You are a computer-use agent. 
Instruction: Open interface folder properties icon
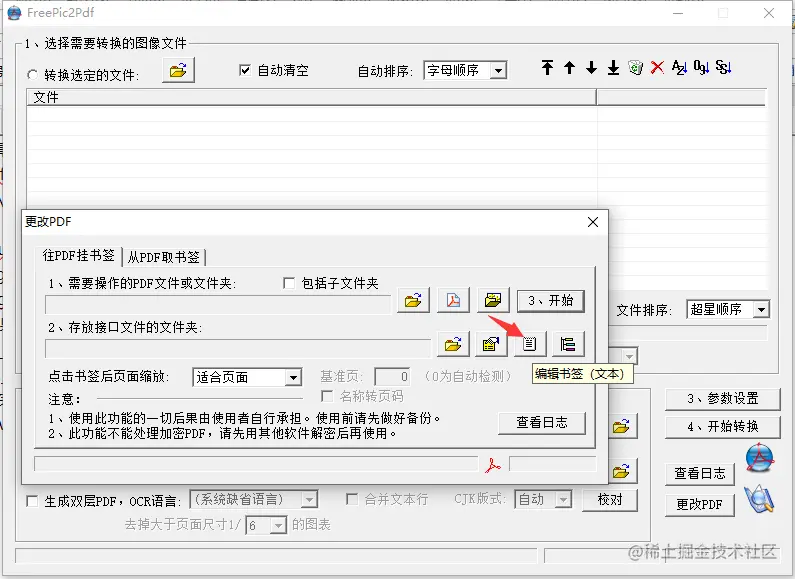point(491,344)
